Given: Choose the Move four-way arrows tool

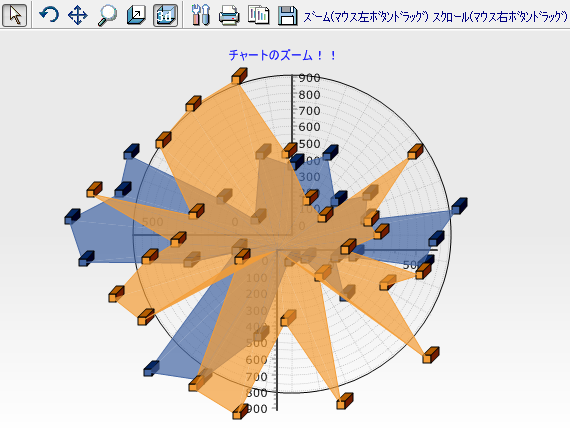Looking at the screenshot, I should (78, 16).
